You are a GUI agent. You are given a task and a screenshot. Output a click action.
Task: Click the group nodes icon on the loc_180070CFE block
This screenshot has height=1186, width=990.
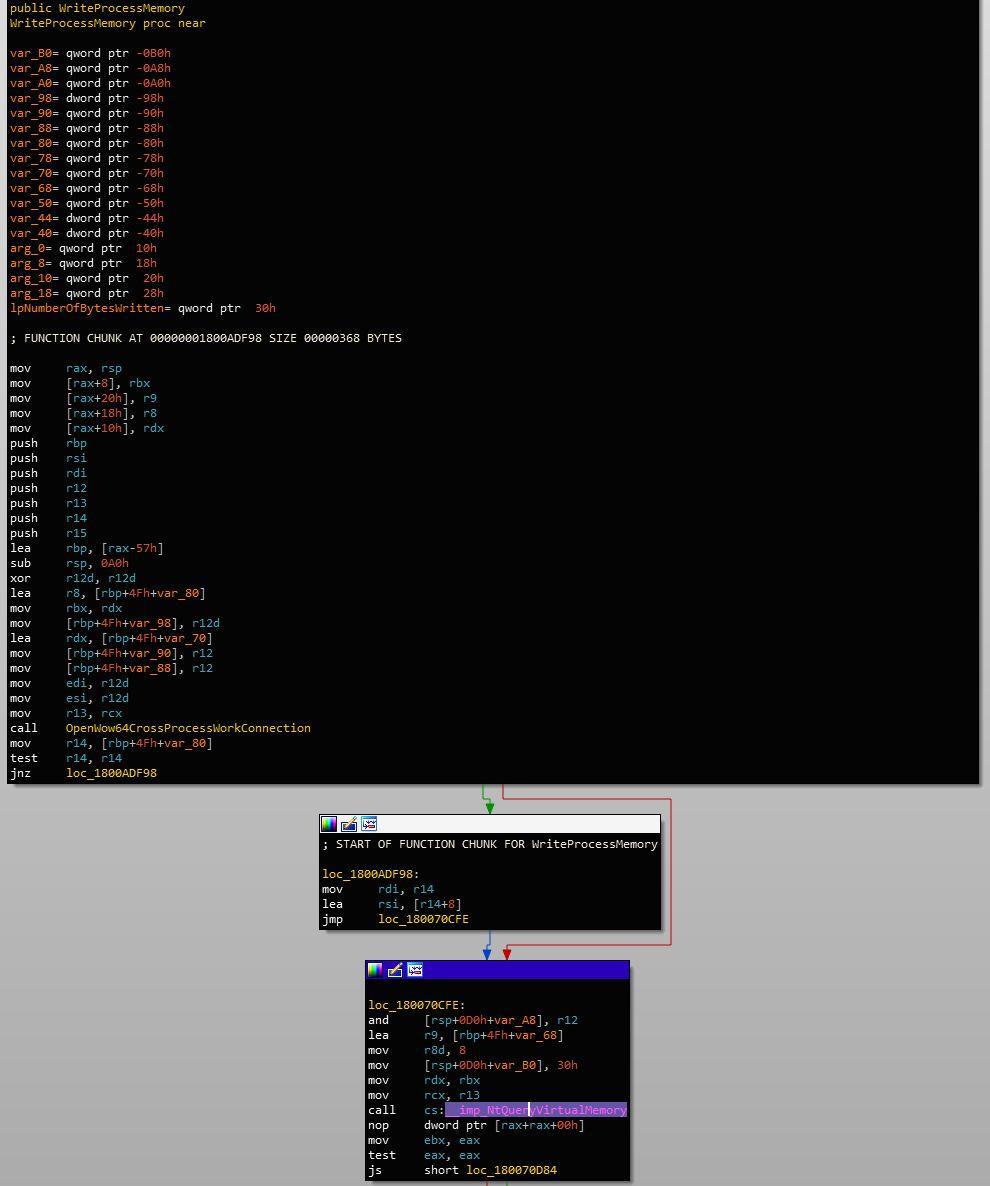pyautogui.click(x=415, y=970)
